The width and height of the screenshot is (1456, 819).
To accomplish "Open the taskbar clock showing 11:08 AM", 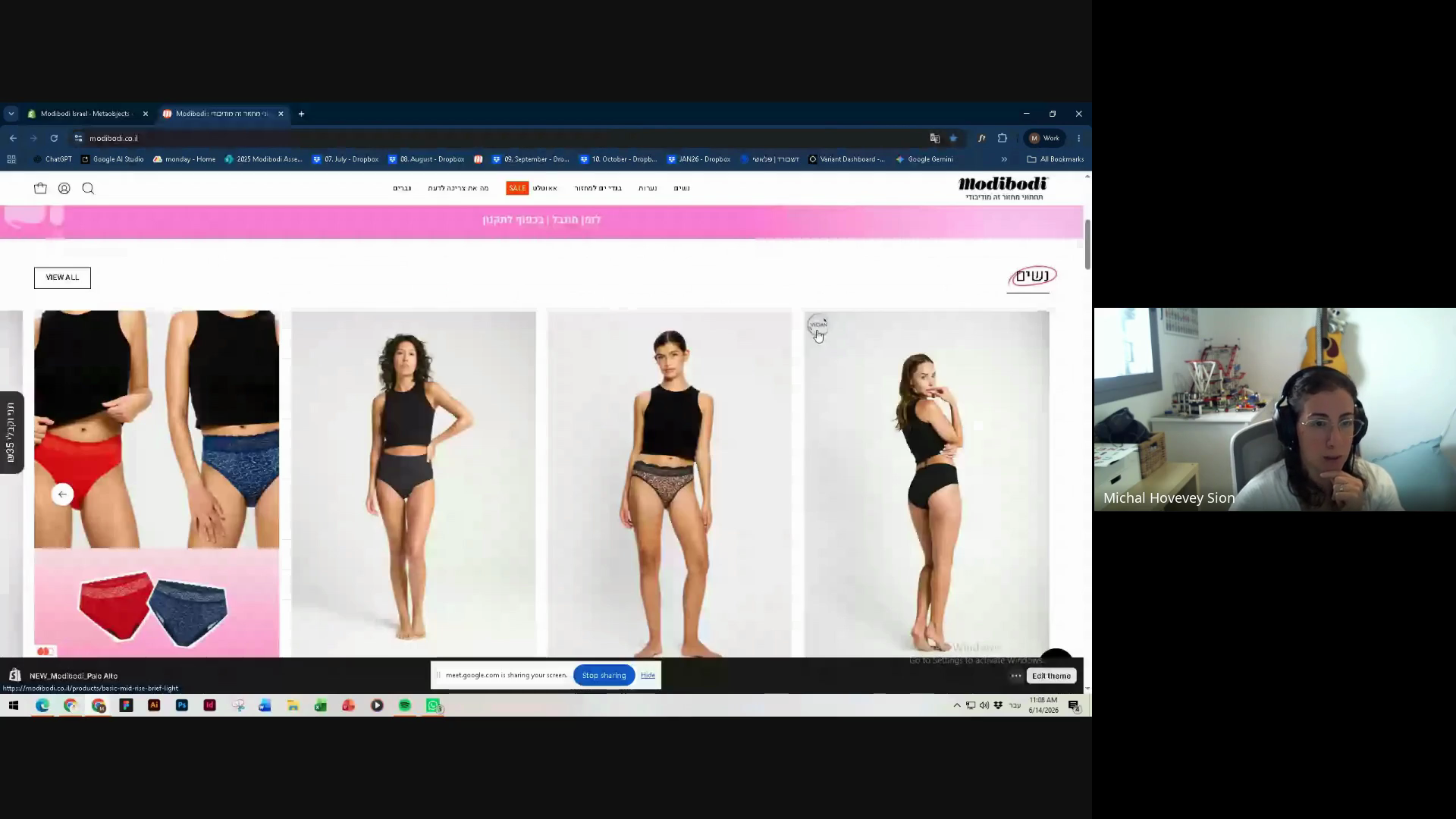I will [1043, 705].
